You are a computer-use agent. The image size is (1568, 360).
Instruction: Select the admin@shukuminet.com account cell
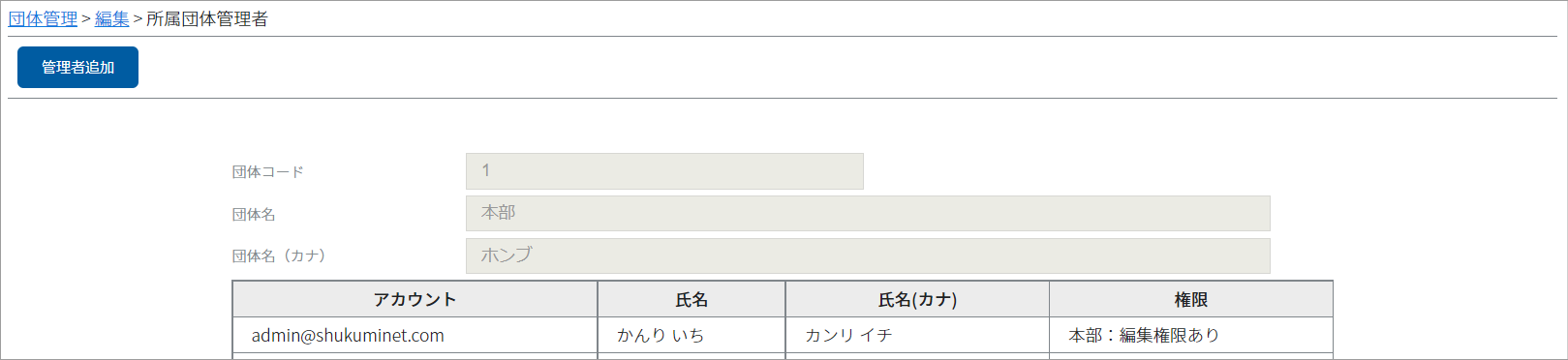(415, 336)
